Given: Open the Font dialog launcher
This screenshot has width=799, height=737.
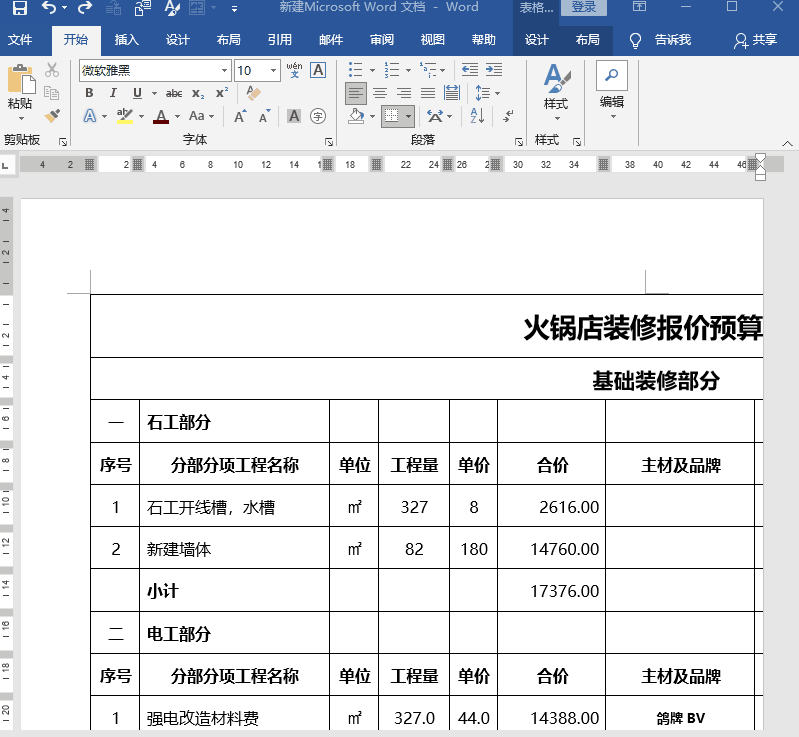Looking at the screenshot, I should coord(329,142).
